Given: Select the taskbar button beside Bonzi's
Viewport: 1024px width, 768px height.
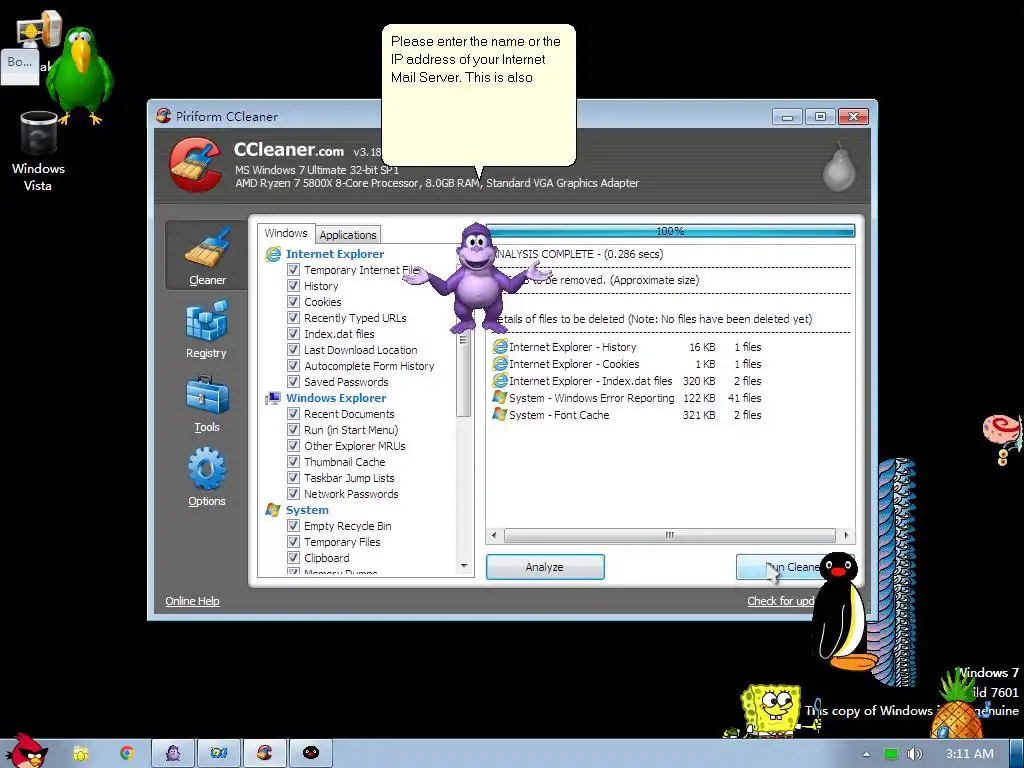Looking at the screenshot, I should pyautogui.click(x=219, y=753).
